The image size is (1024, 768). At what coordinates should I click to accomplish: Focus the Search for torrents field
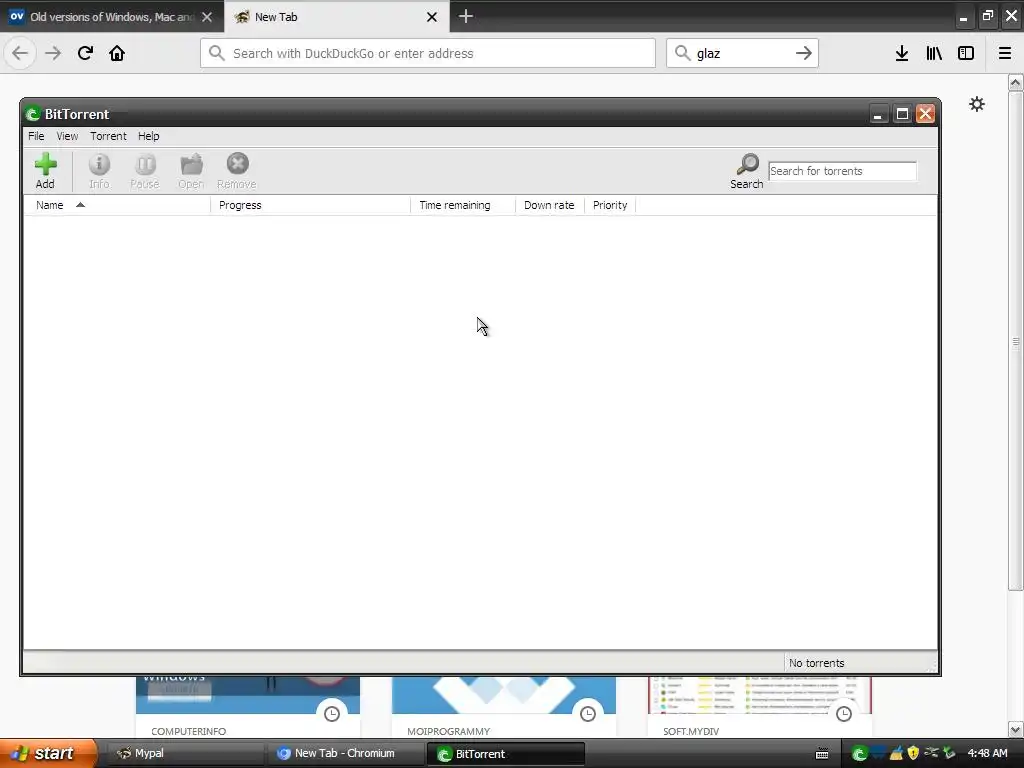pyautogui.click(x=842, y=171)
